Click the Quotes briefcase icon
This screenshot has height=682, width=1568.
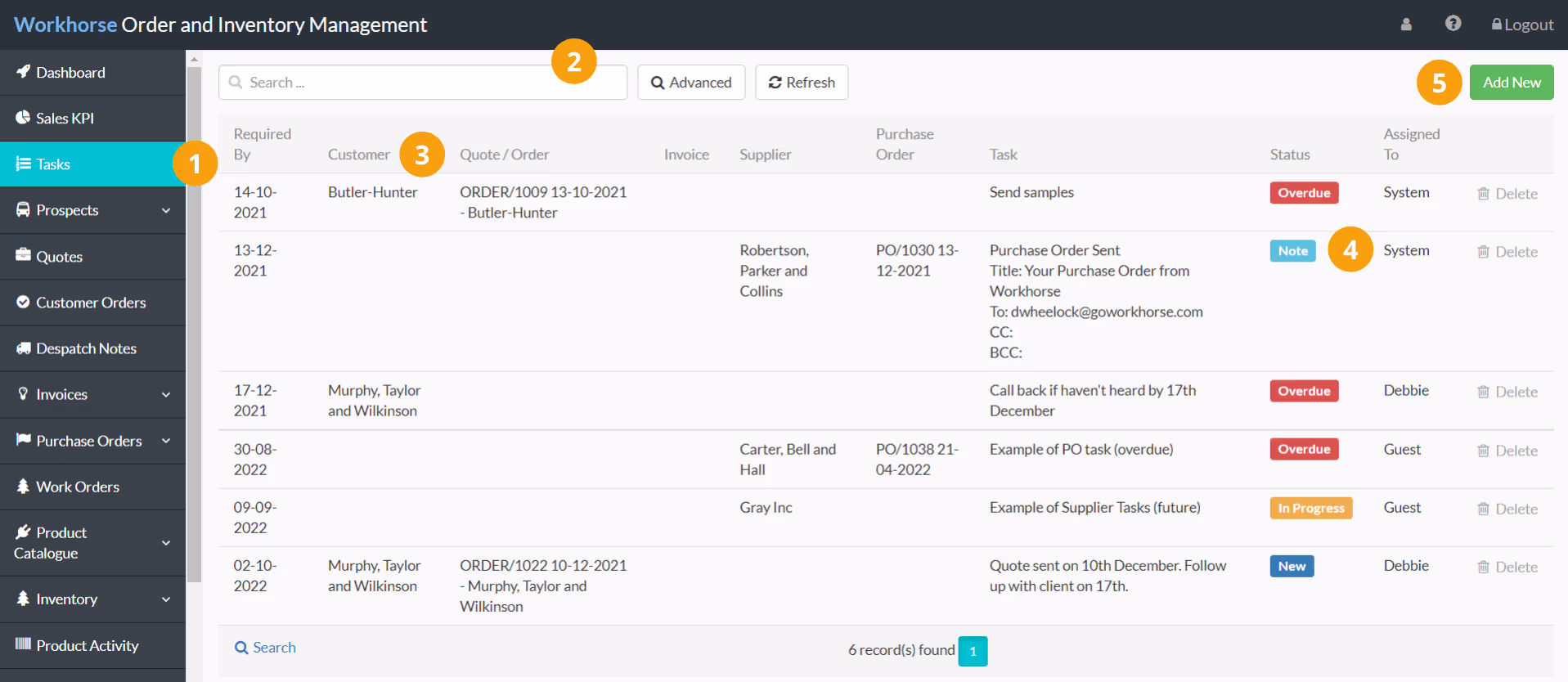click(23, 255)
